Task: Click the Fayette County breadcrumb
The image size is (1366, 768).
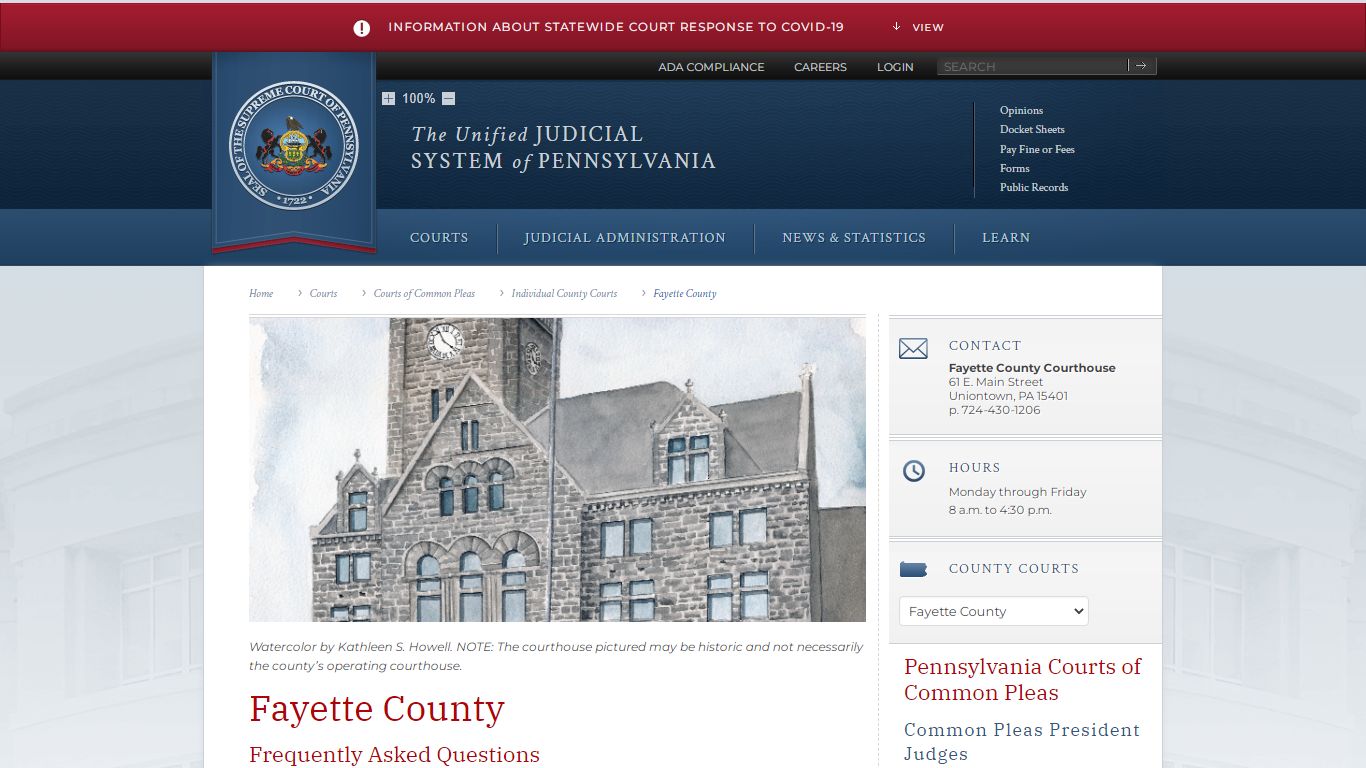Action: [685, 293]
